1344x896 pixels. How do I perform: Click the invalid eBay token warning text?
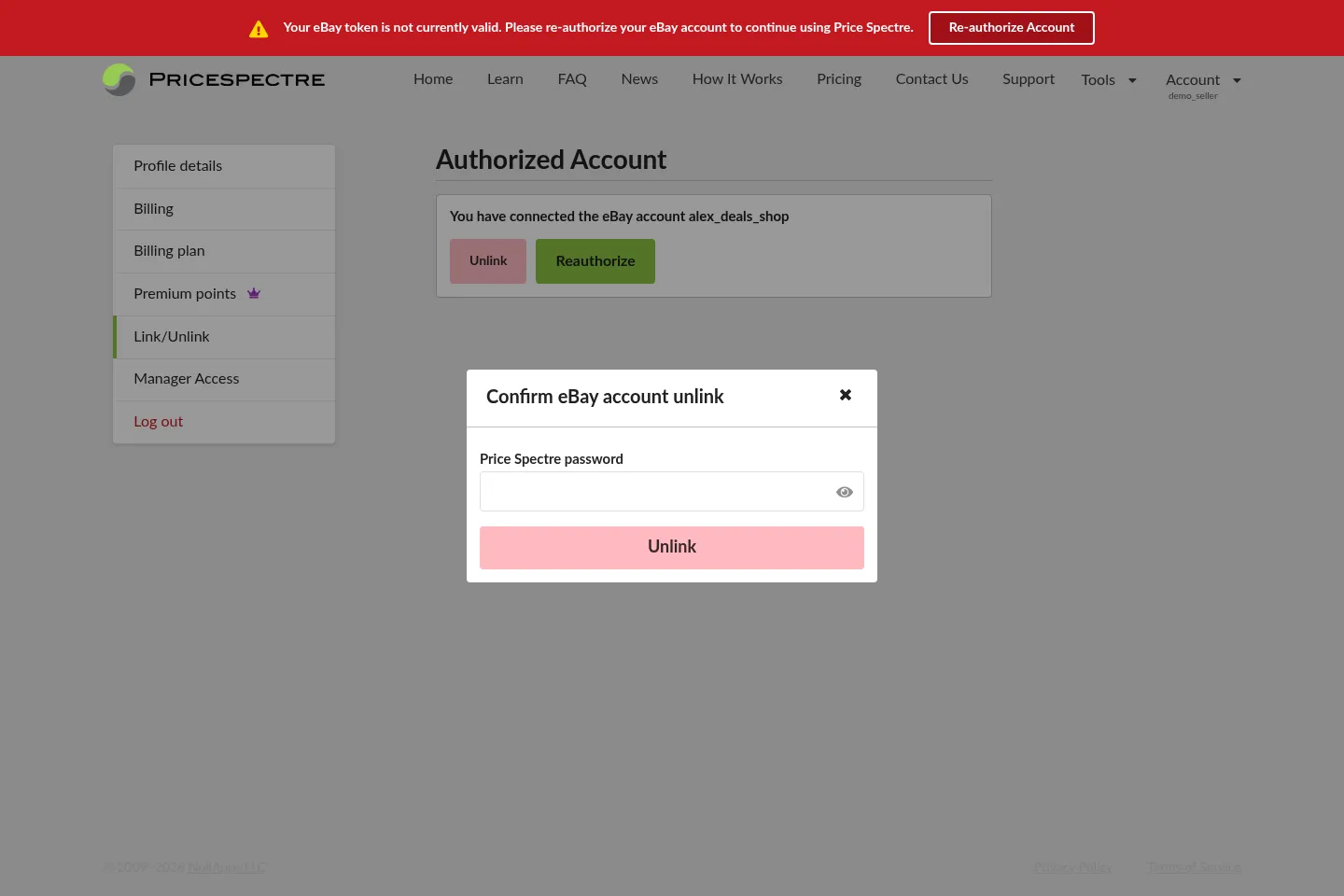point(598,28)
